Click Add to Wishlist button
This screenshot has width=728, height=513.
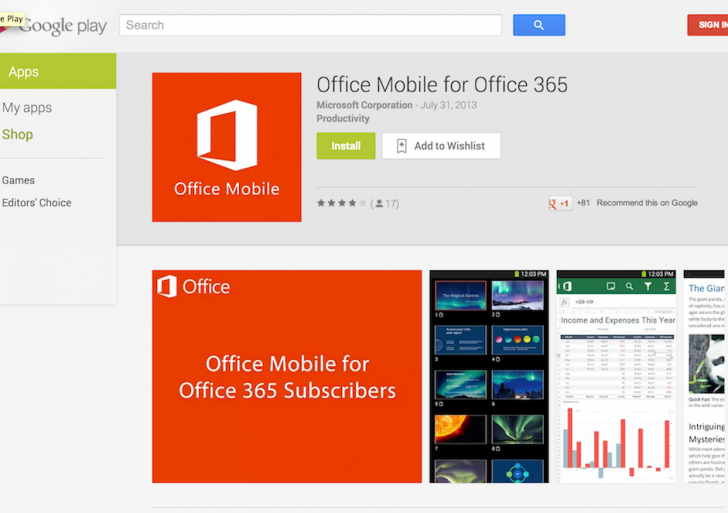(x=441, y=146)
